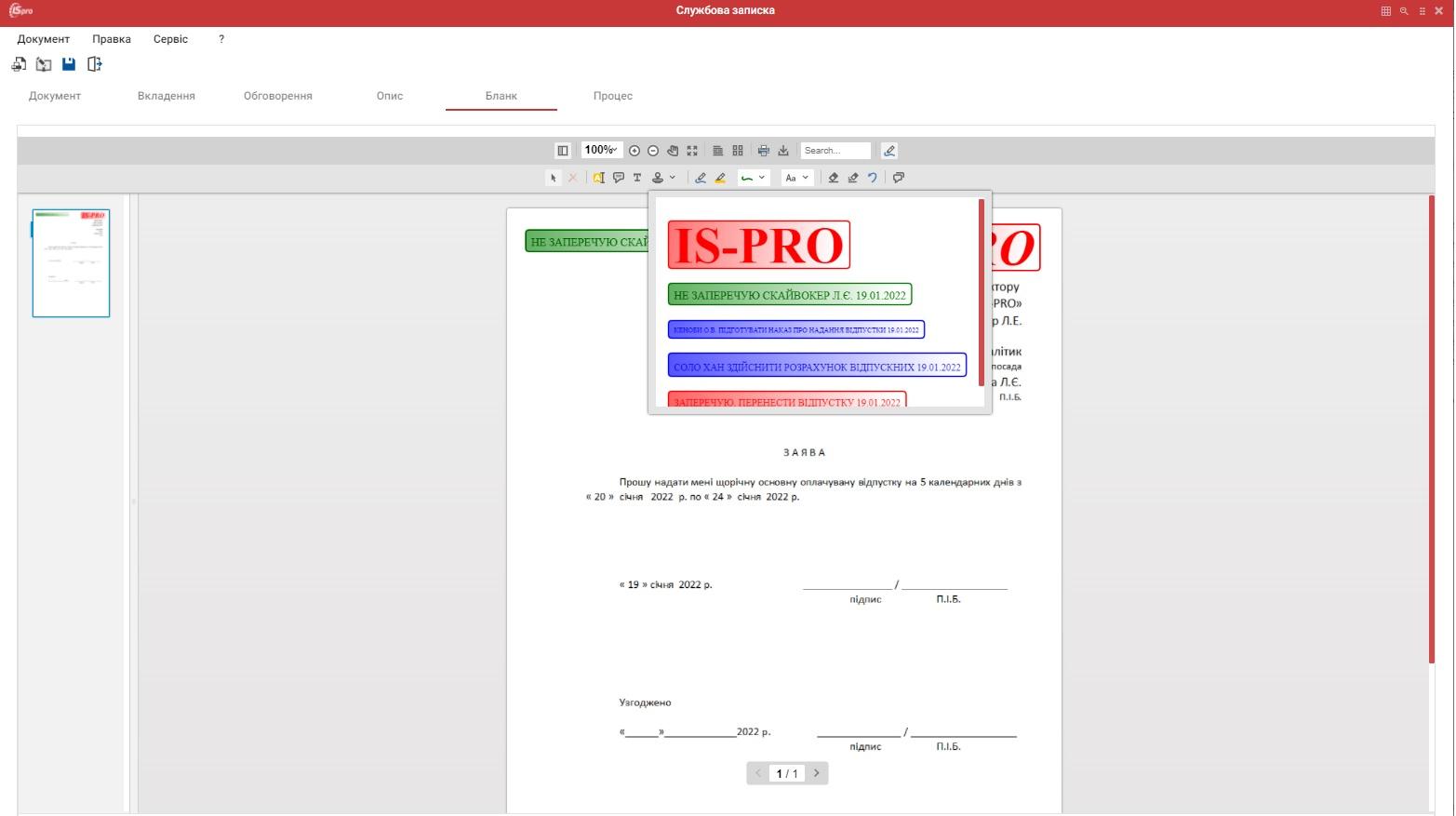Image resolution: width=1456 pixels, height=816 pixels.
Task: Click the stamp tool icon
Action: tap(658, 178)
